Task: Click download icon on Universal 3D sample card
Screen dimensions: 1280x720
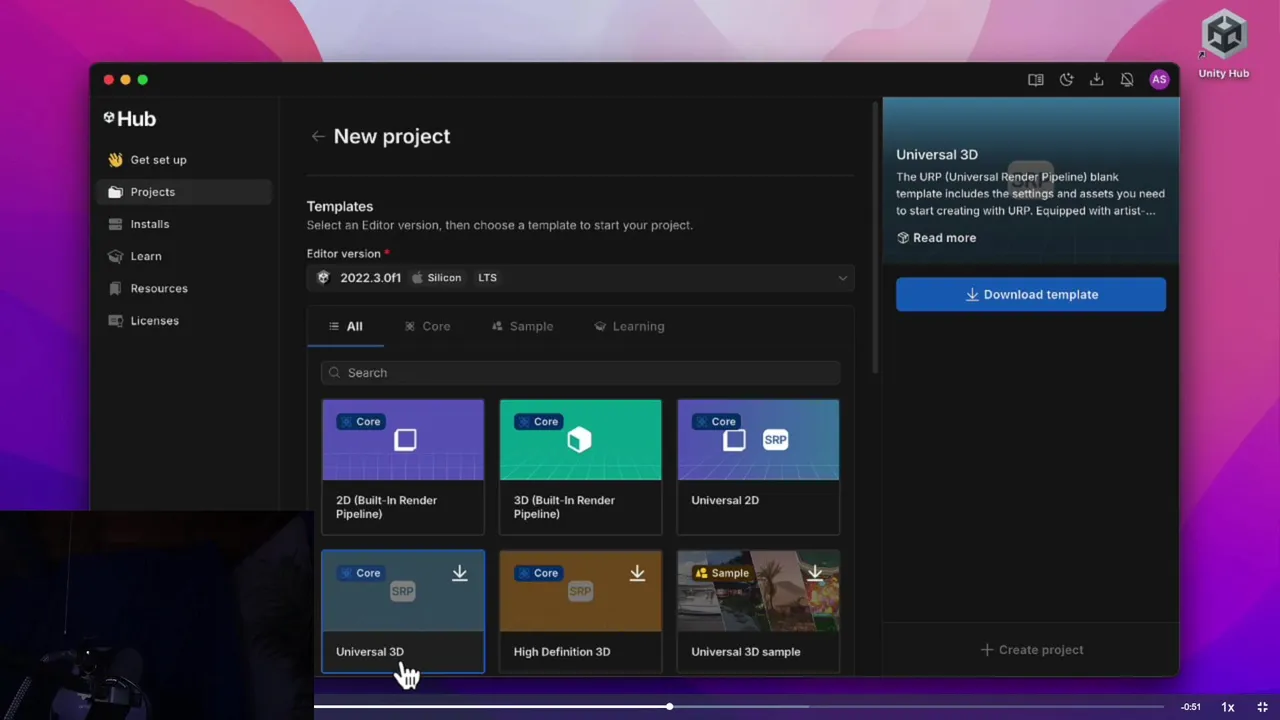Action: click(815, 573)
